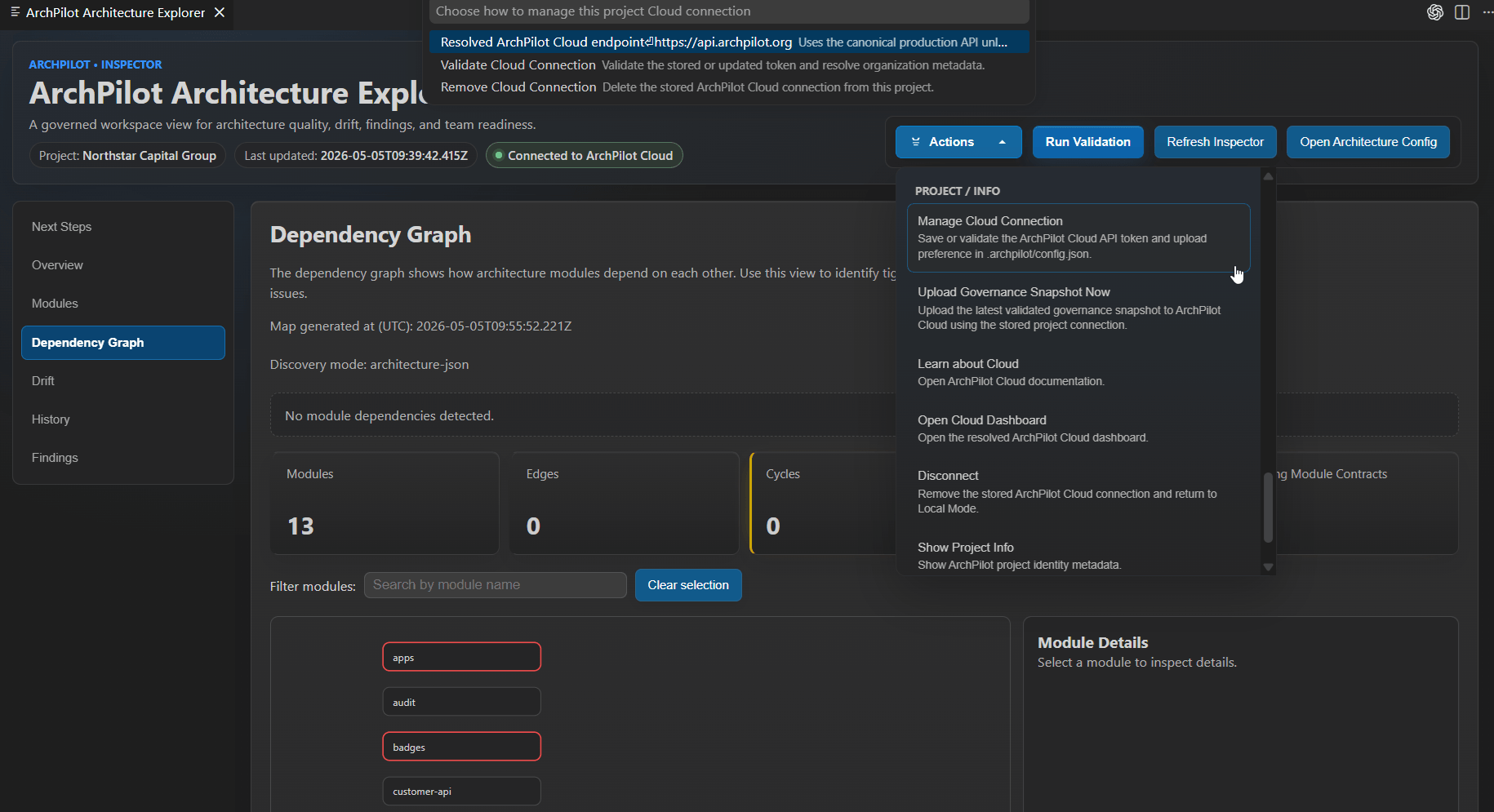This screenshot has width=1494, height=812.
Task: Click the 'Discovery mode: architecture-json' text
Action: [x=370, y=365]
